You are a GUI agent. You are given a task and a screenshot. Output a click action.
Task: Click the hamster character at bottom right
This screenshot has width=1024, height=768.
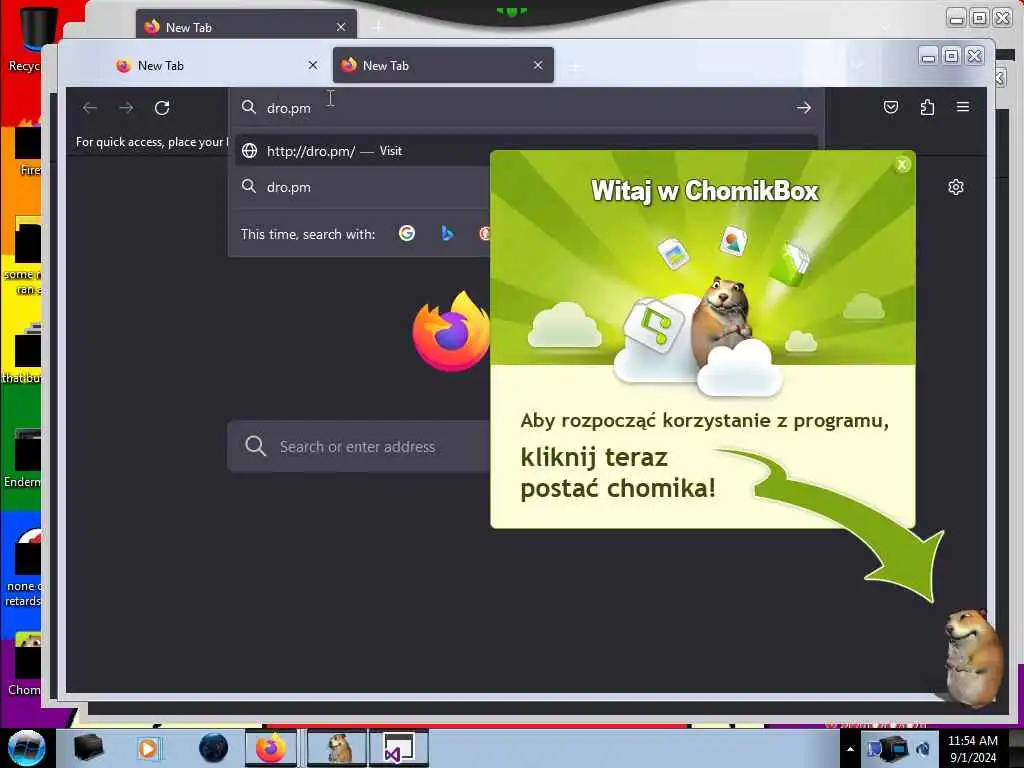(x=972, y=658)
